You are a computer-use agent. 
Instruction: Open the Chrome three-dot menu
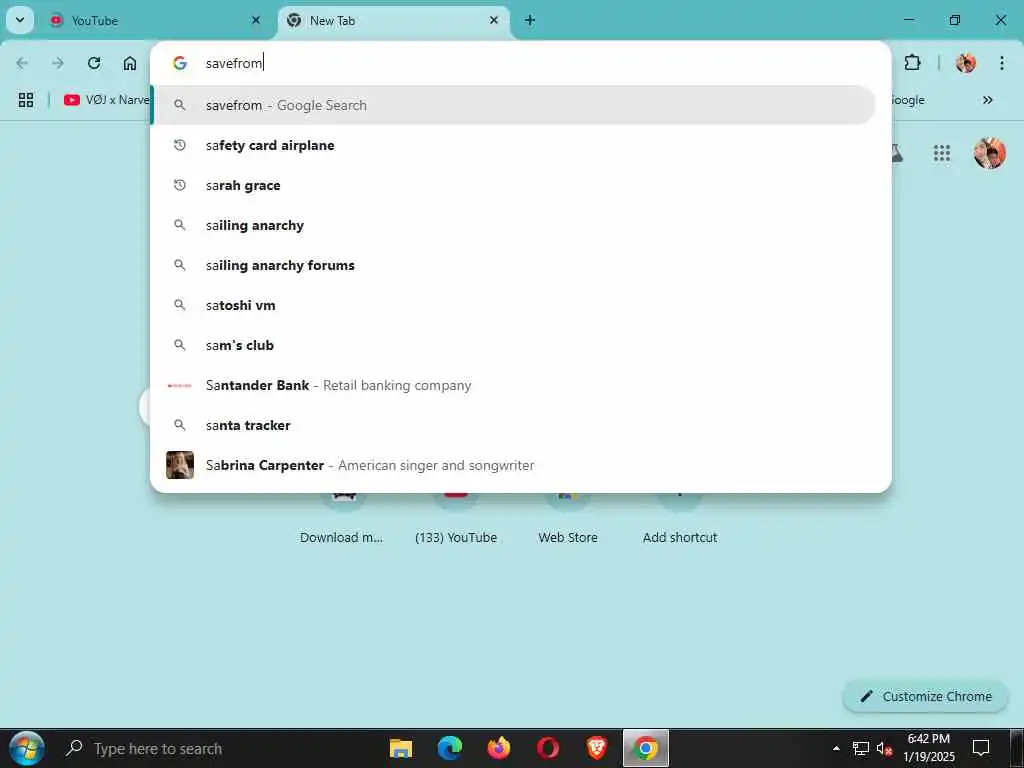1002,63
